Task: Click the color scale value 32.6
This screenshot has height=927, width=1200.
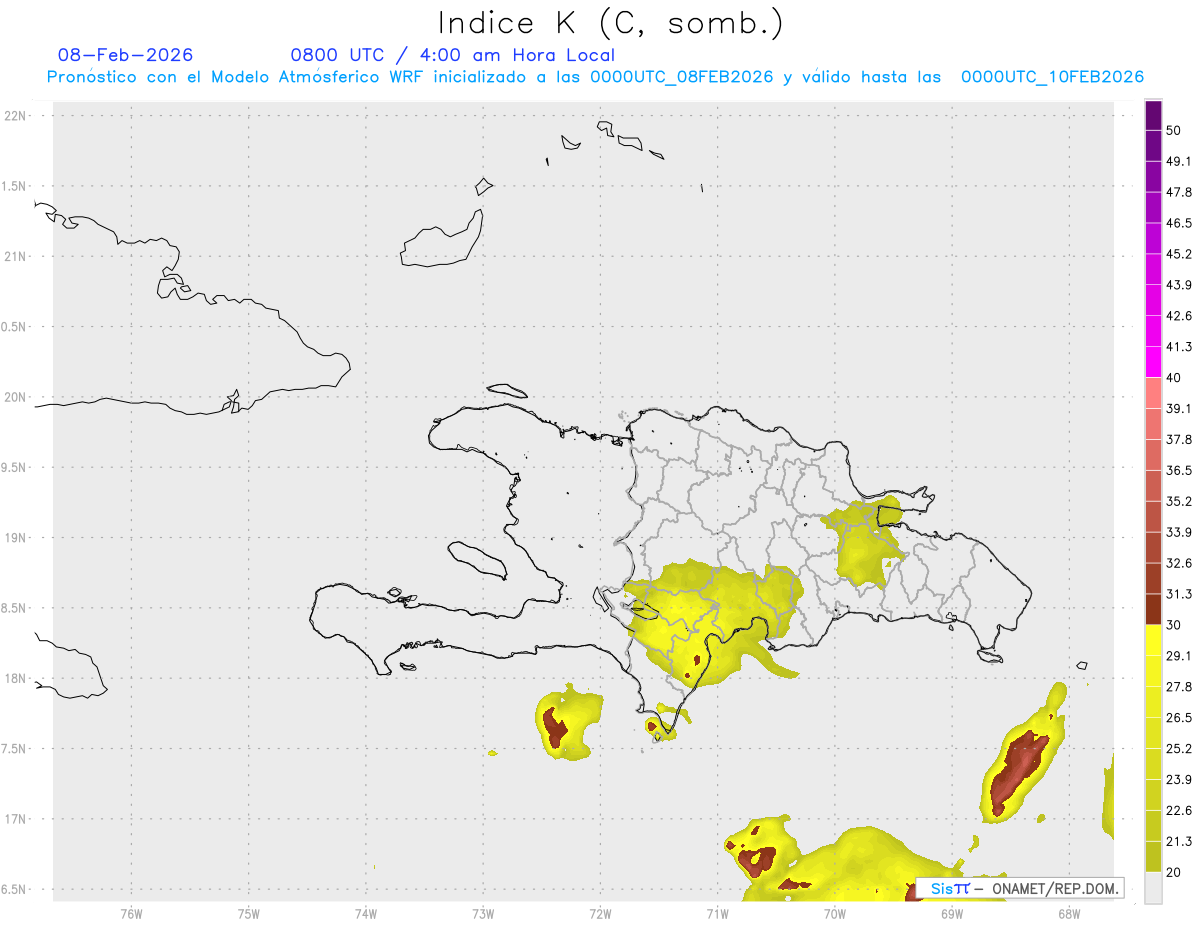Action: click(1179, 564)
